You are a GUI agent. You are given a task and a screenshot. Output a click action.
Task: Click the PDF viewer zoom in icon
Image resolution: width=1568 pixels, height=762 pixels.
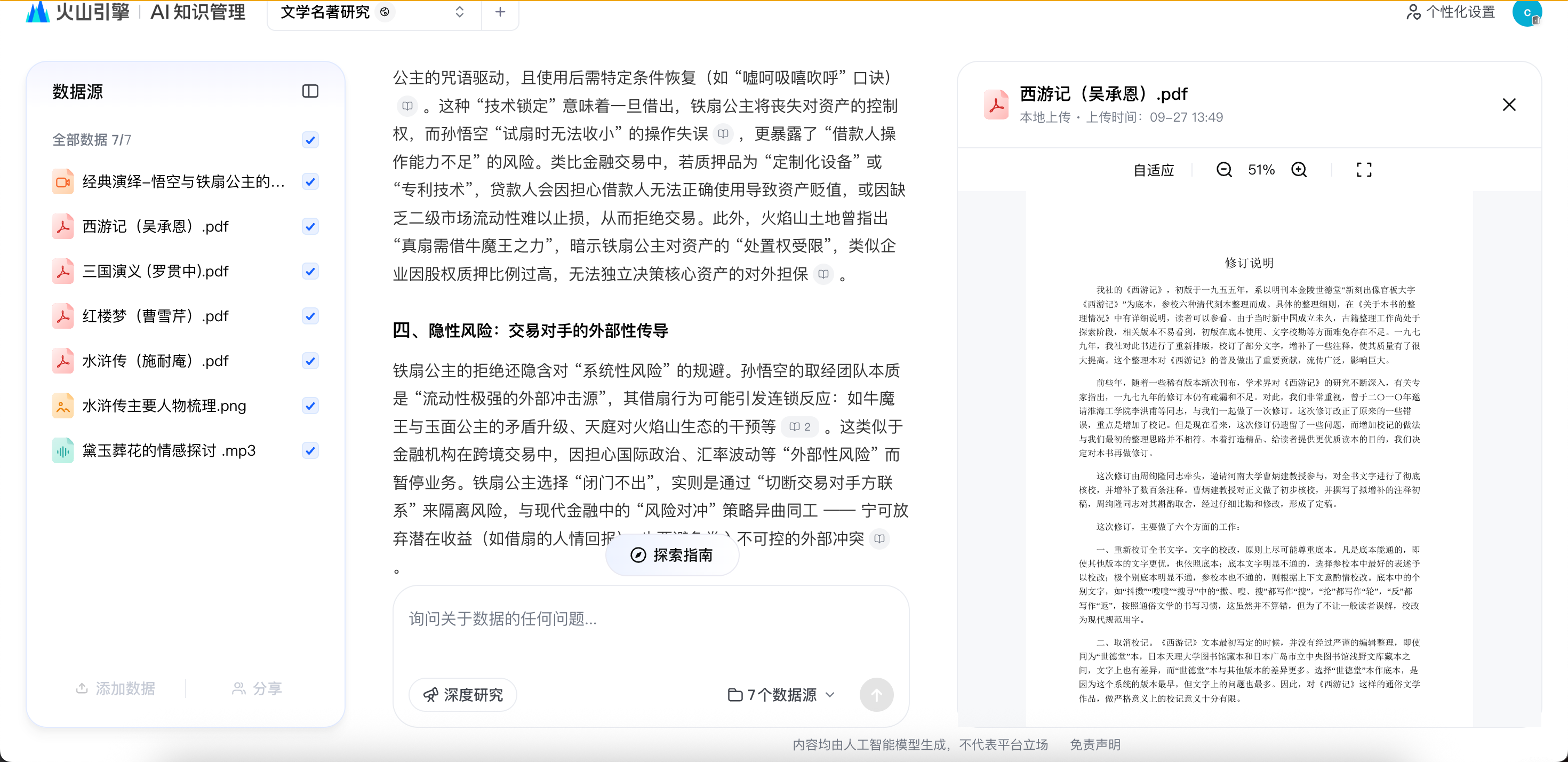point(1299,170)
